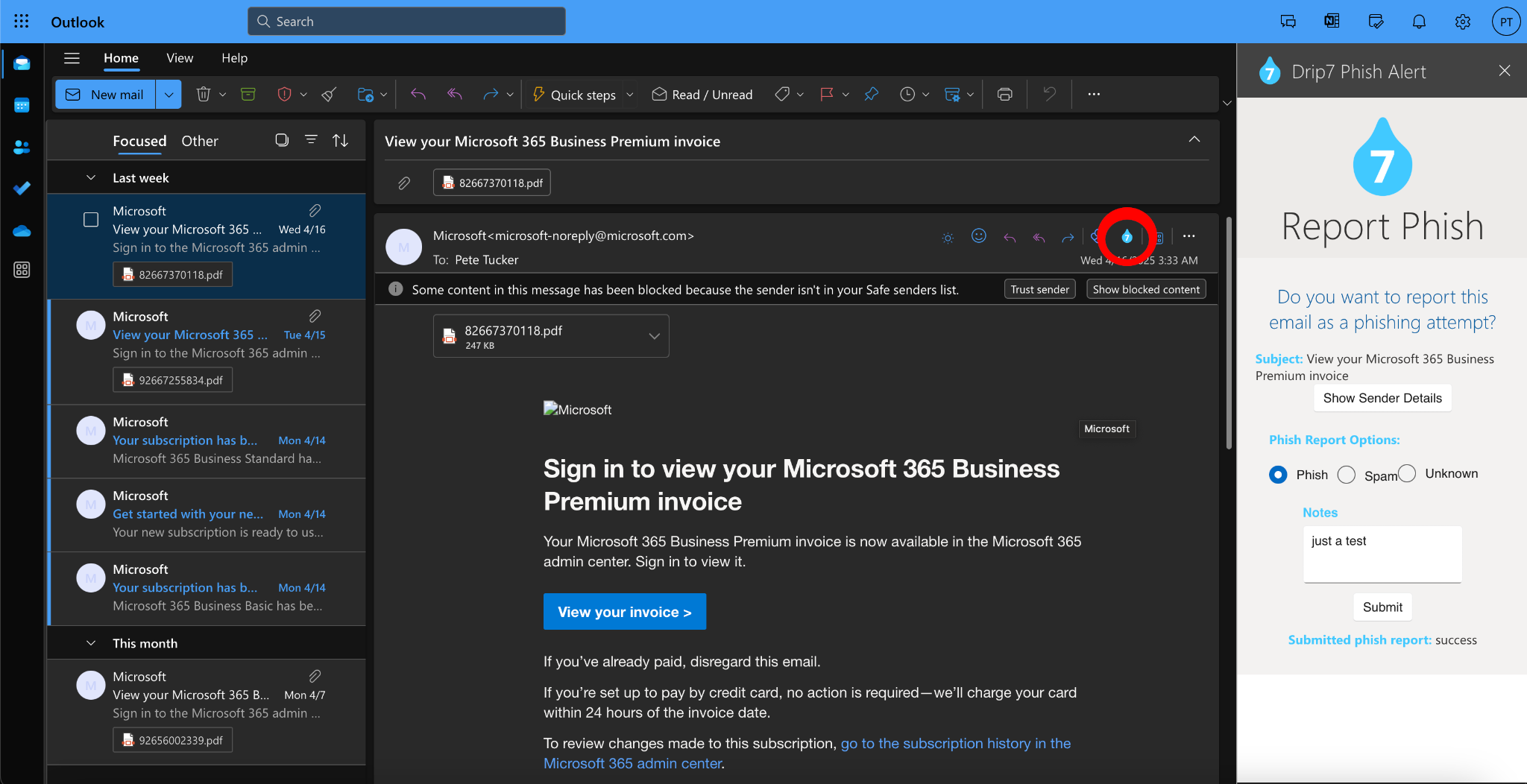Click the ribbon Reply arrow icon

click(418, 95)
